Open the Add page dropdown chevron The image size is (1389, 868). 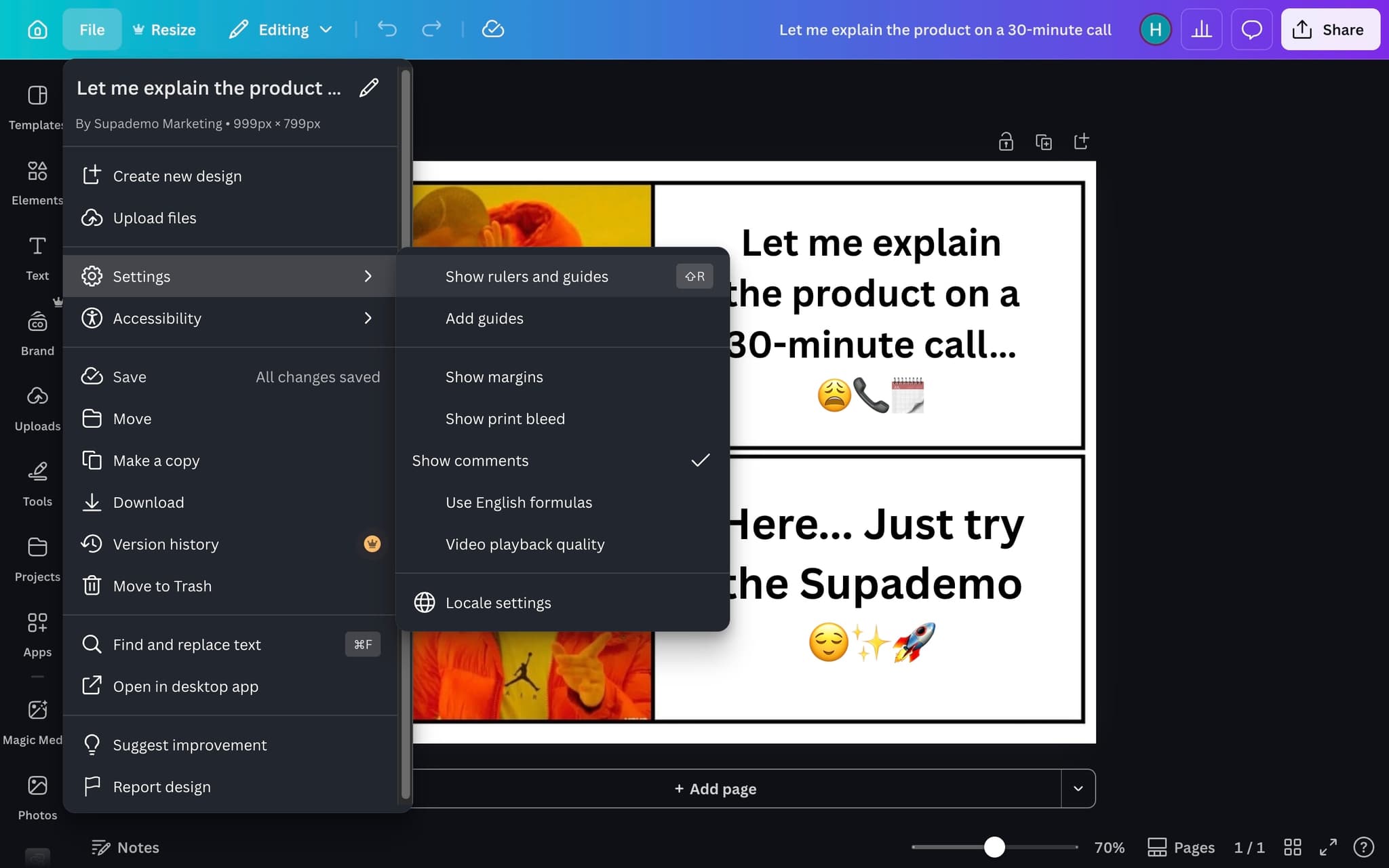pyautogui.click(x=1077, y=789)
